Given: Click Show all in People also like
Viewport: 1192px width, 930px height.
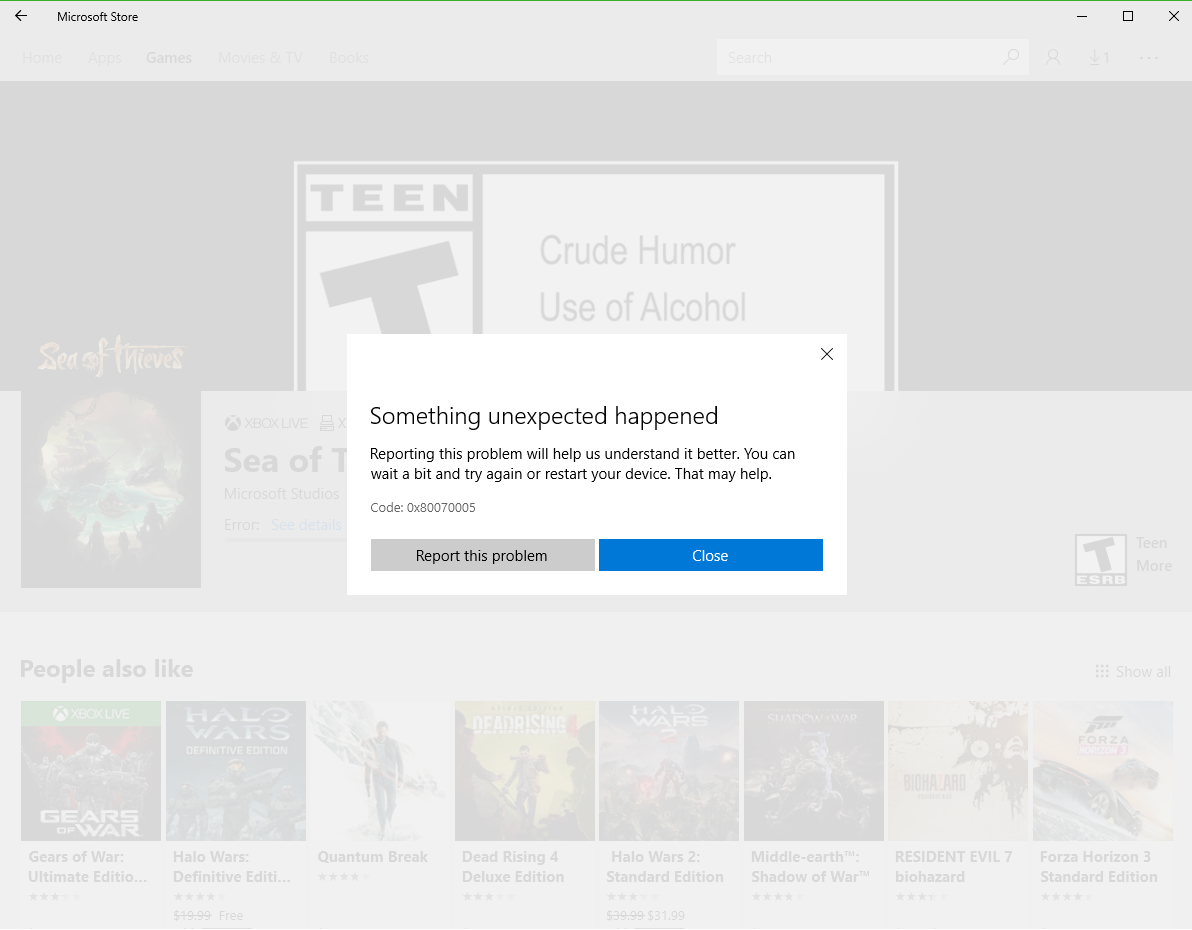Looking at the screenshot, I should click(1143, 671).
